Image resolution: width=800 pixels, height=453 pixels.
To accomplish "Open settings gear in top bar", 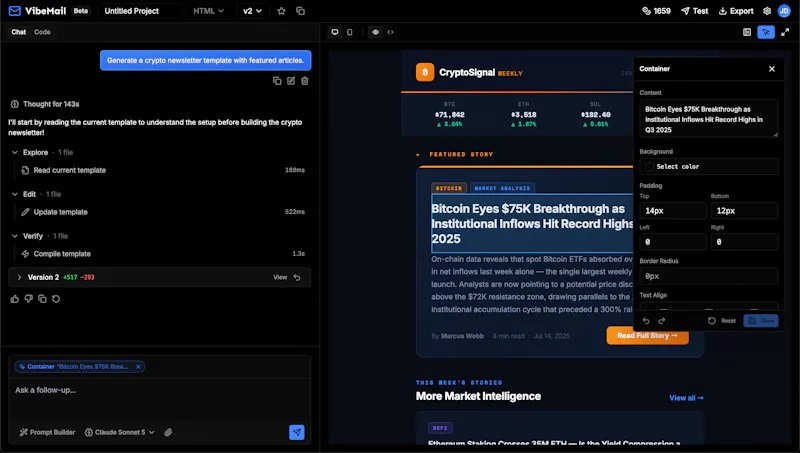I will (767, 11).
